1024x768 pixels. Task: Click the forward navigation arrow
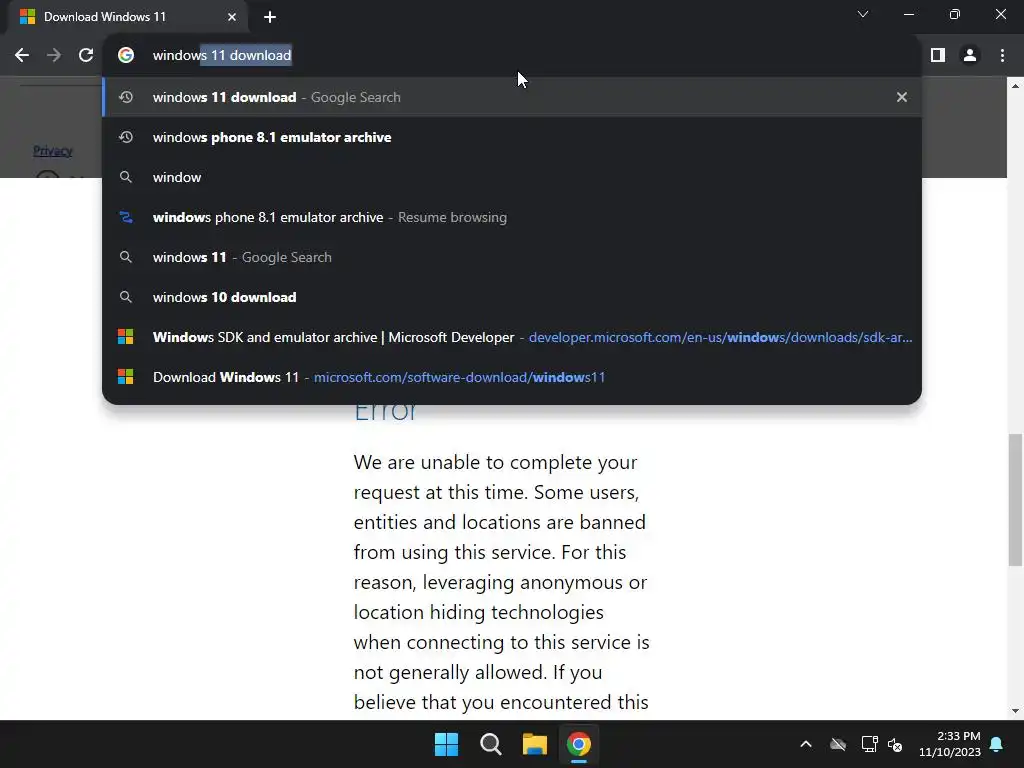click(54, 56)
